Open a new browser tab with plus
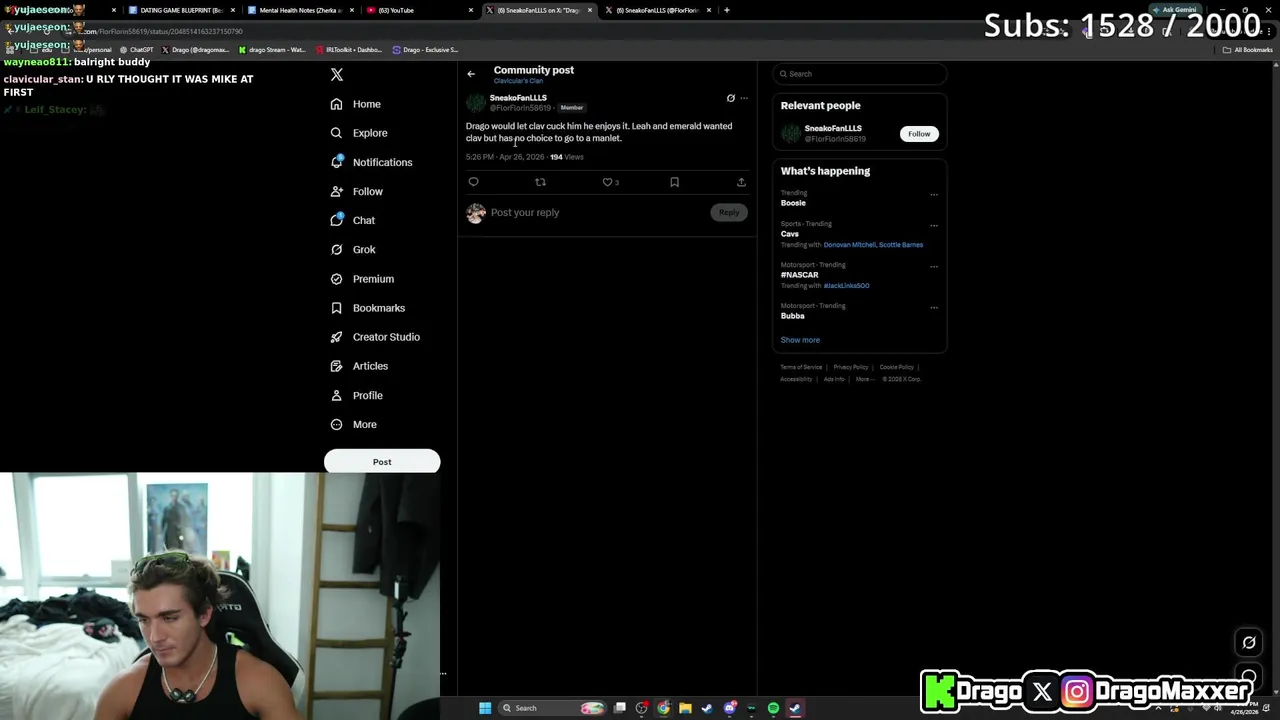Viewport: 1280px width, 720px height. click(727, 10)
